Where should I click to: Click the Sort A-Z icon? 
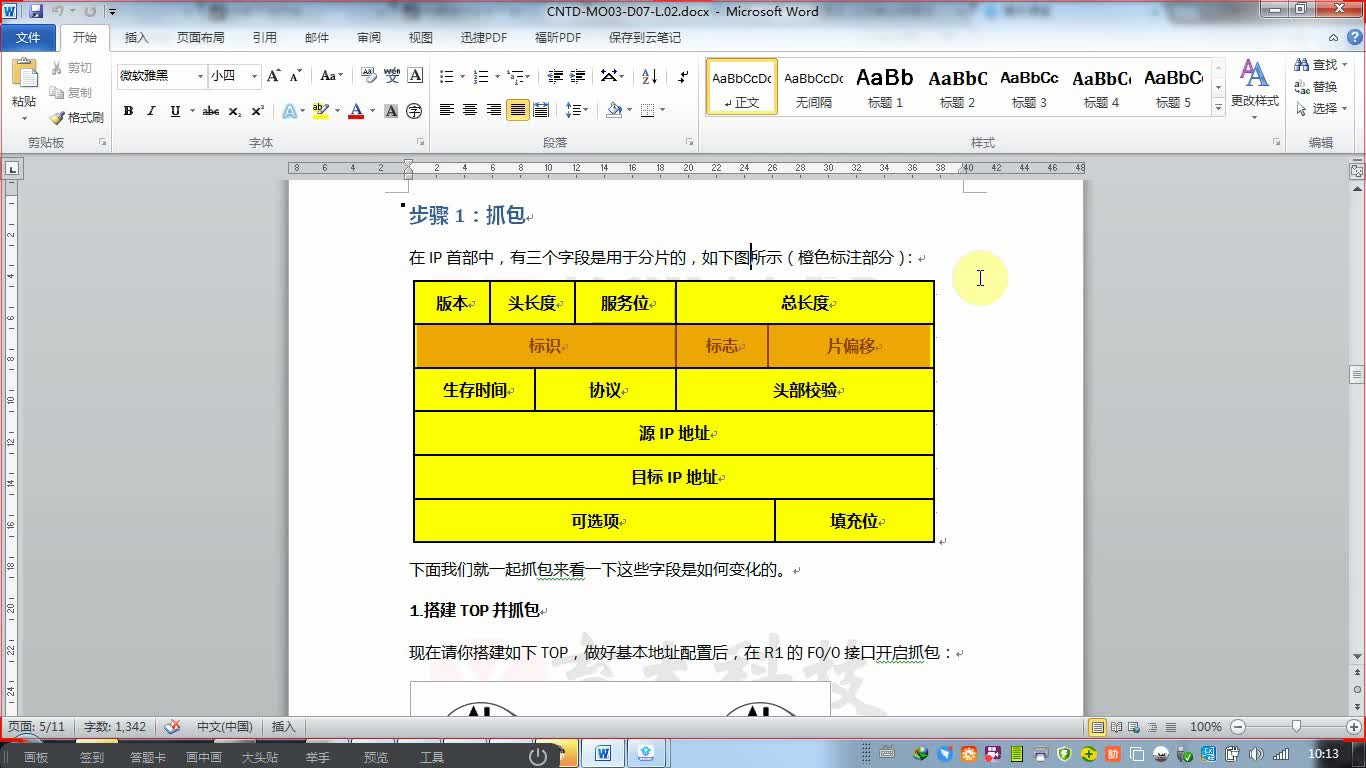click(649, 76)
